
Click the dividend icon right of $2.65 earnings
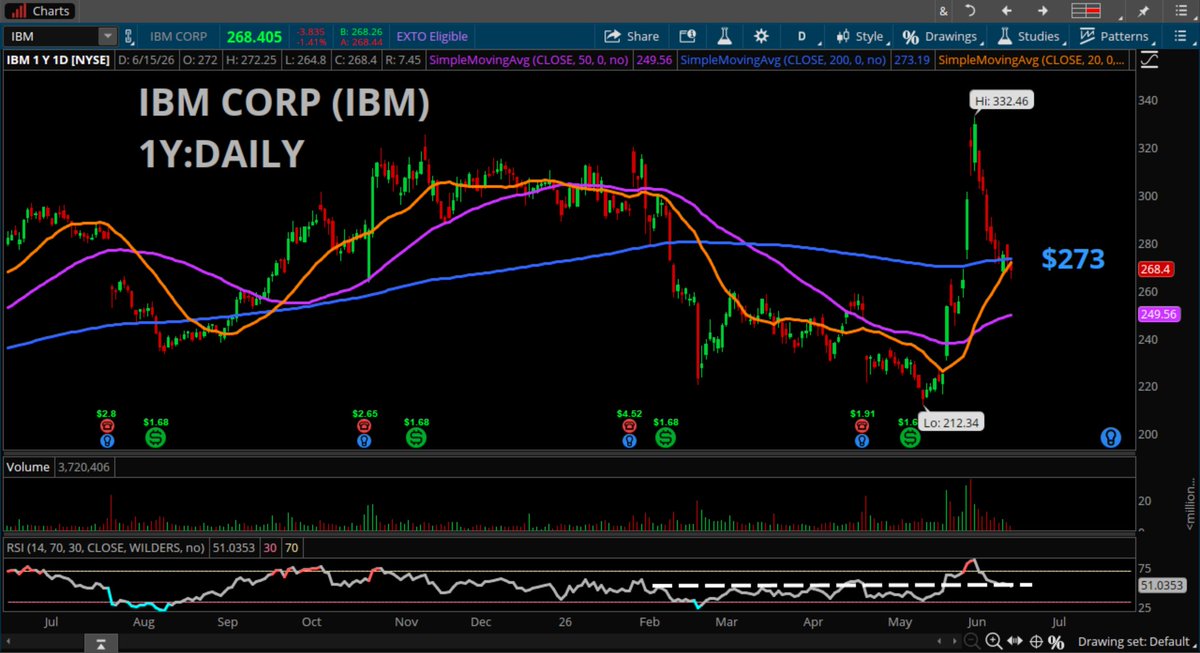415,438
